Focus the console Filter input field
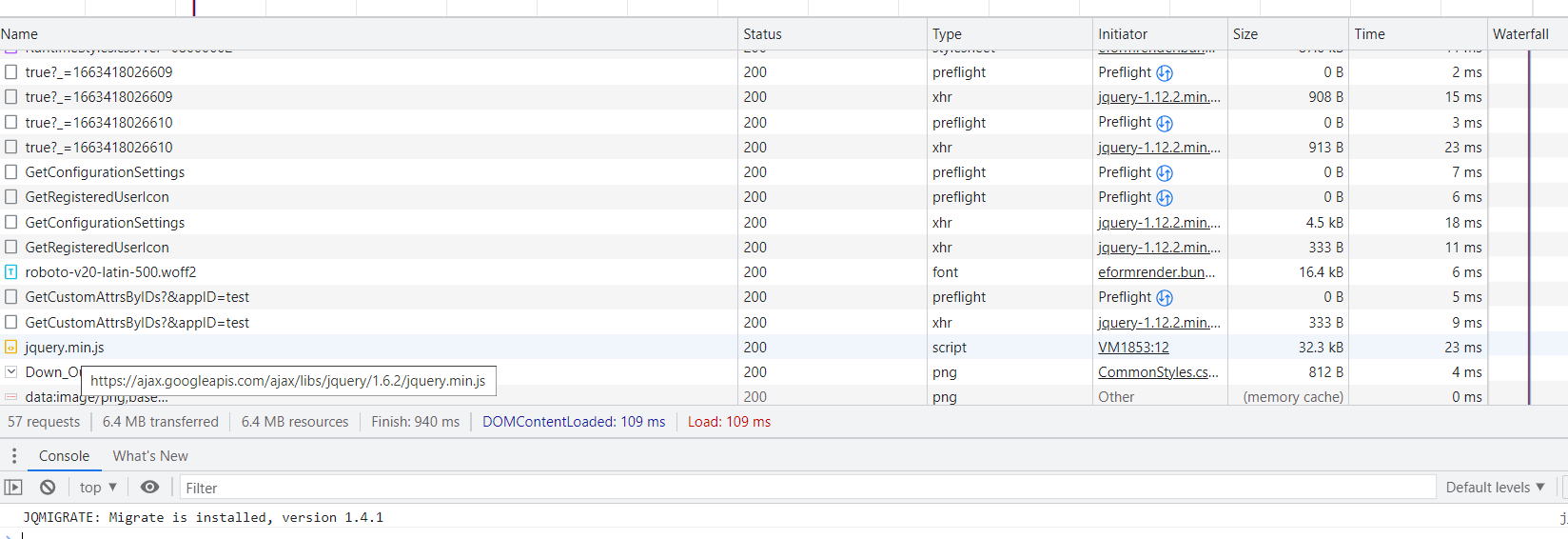1568x539 pixels. coord(807,488)
